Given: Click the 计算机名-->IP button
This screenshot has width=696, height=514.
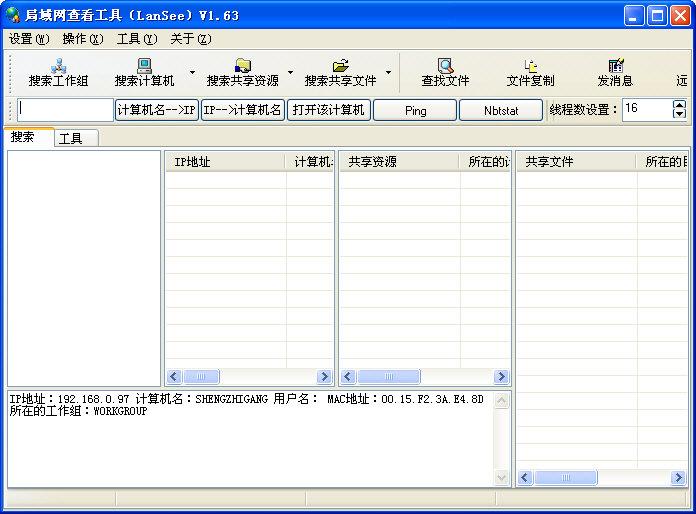Looking at the screenshot, I should [x=156, y=110].
